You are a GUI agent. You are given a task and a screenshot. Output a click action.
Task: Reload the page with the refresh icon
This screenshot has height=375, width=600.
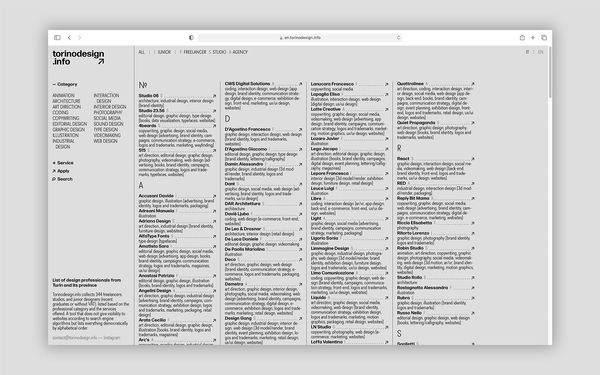pos(398,38)
